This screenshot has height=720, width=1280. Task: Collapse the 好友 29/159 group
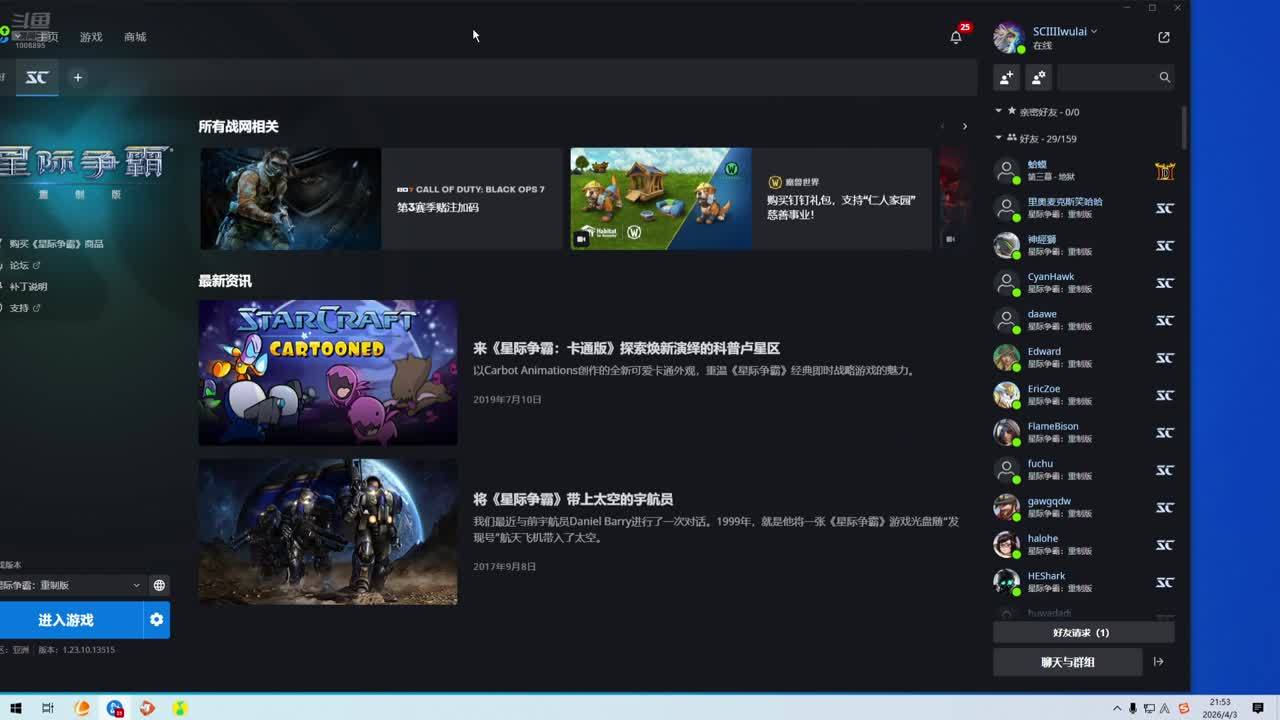(998, 138)
